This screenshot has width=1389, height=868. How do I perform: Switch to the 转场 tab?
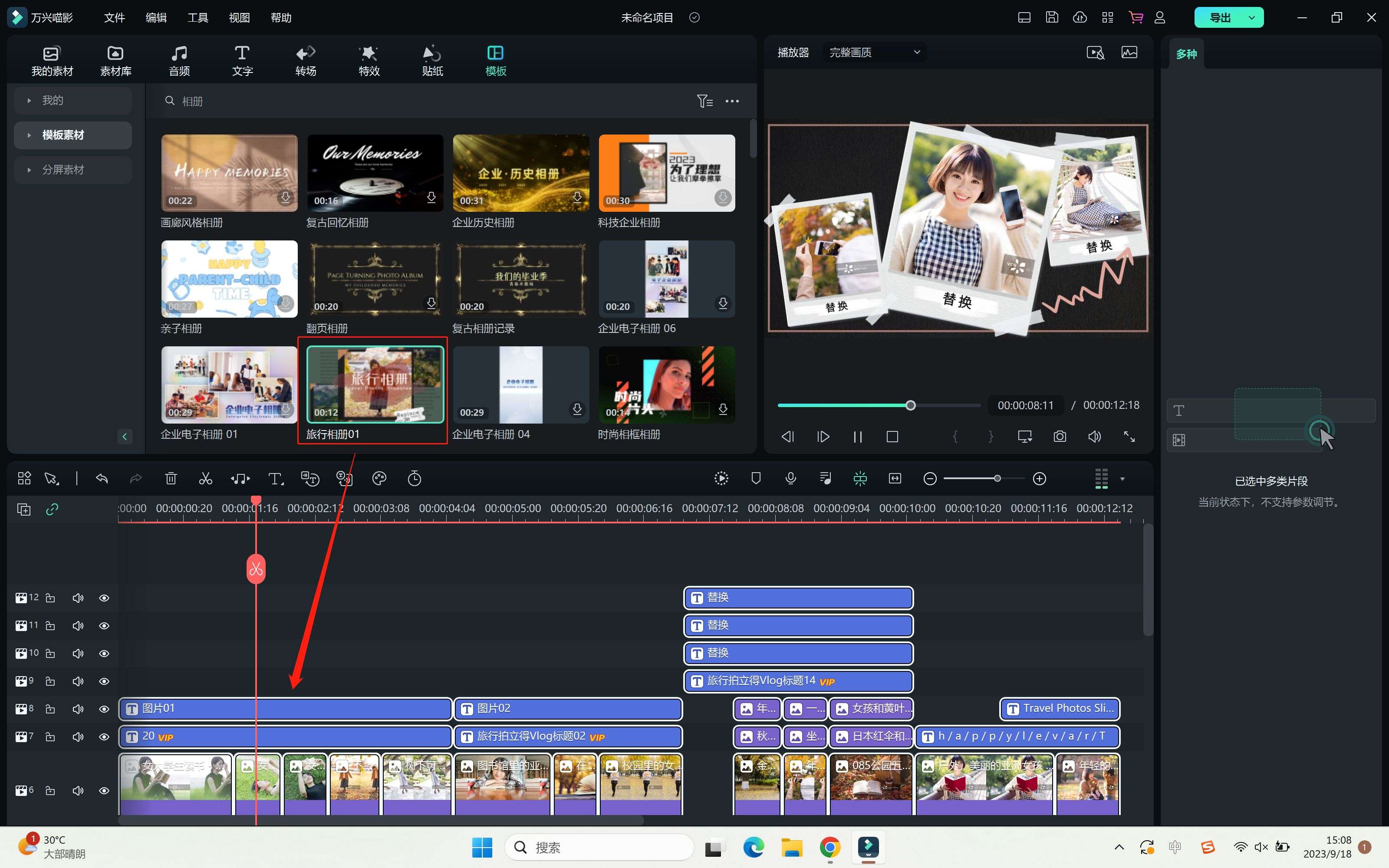[305, 60]
